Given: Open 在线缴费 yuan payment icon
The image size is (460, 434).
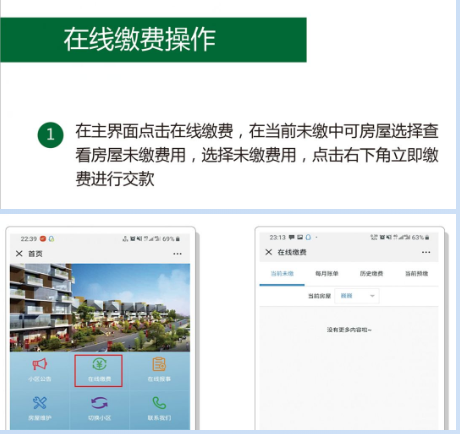Looking at the screenshot, I should pyautogui.click(x=99, y=364).
